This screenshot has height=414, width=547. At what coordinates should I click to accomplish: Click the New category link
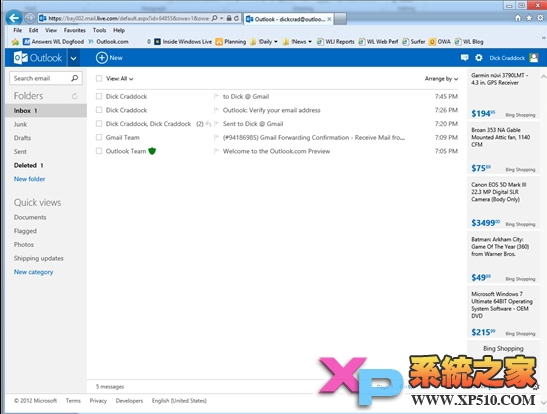click(x=33, y=272)
